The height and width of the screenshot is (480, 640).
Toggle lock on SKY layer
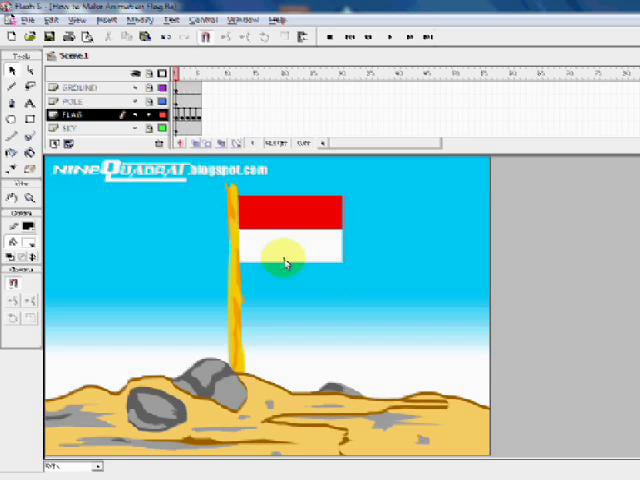tap(149, 129)
